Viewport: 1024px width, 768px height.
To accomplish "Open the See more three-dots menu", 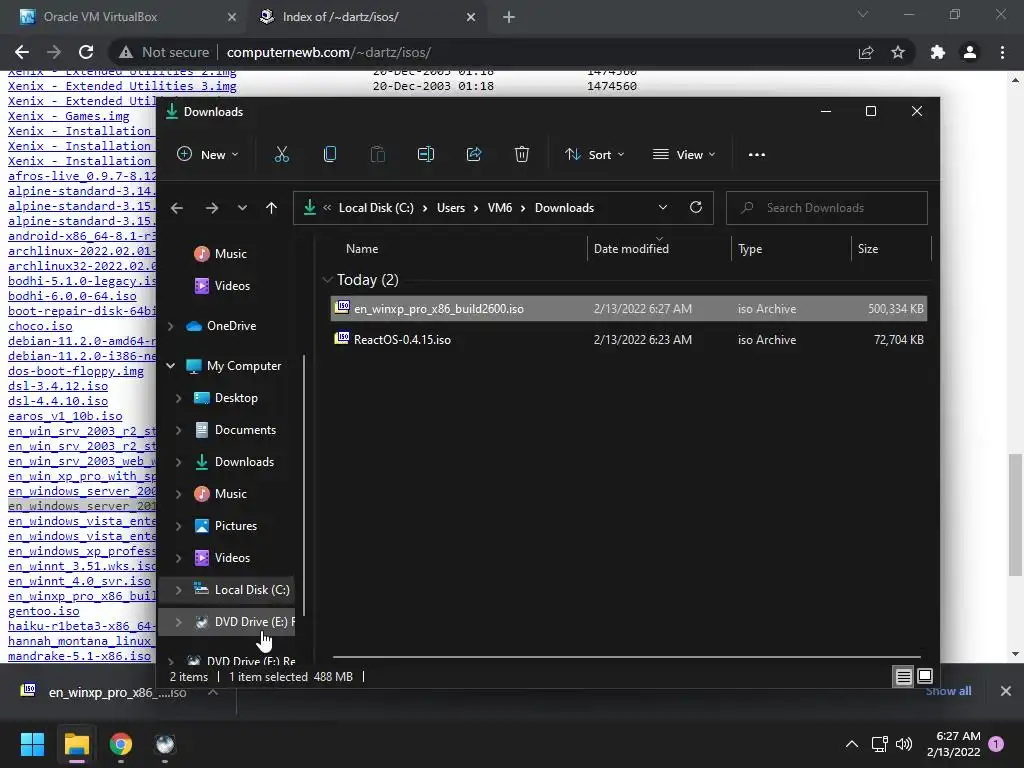I will tap(756, 155).
